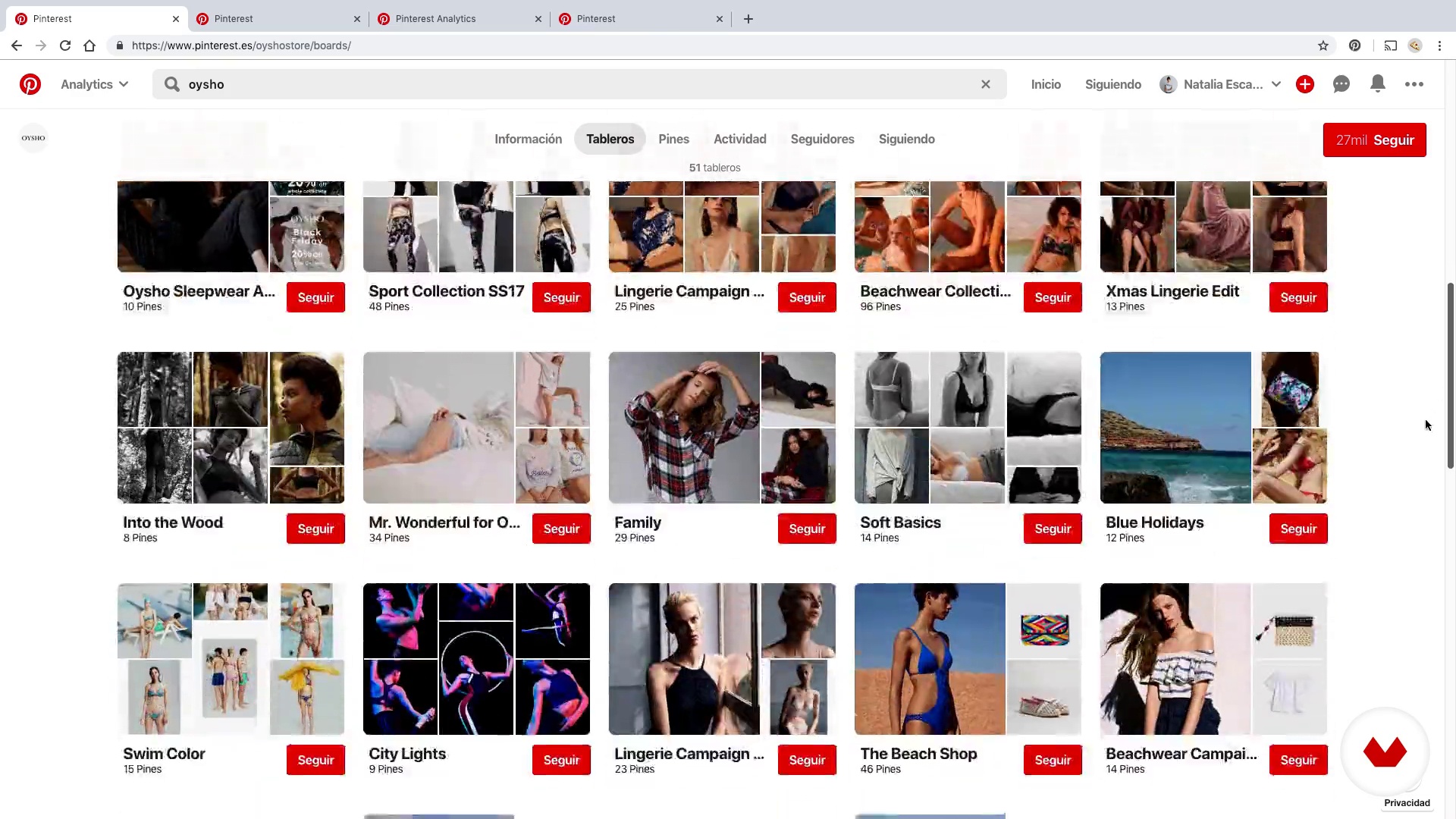
Task: Click the address bar URL
Action: 241,45
